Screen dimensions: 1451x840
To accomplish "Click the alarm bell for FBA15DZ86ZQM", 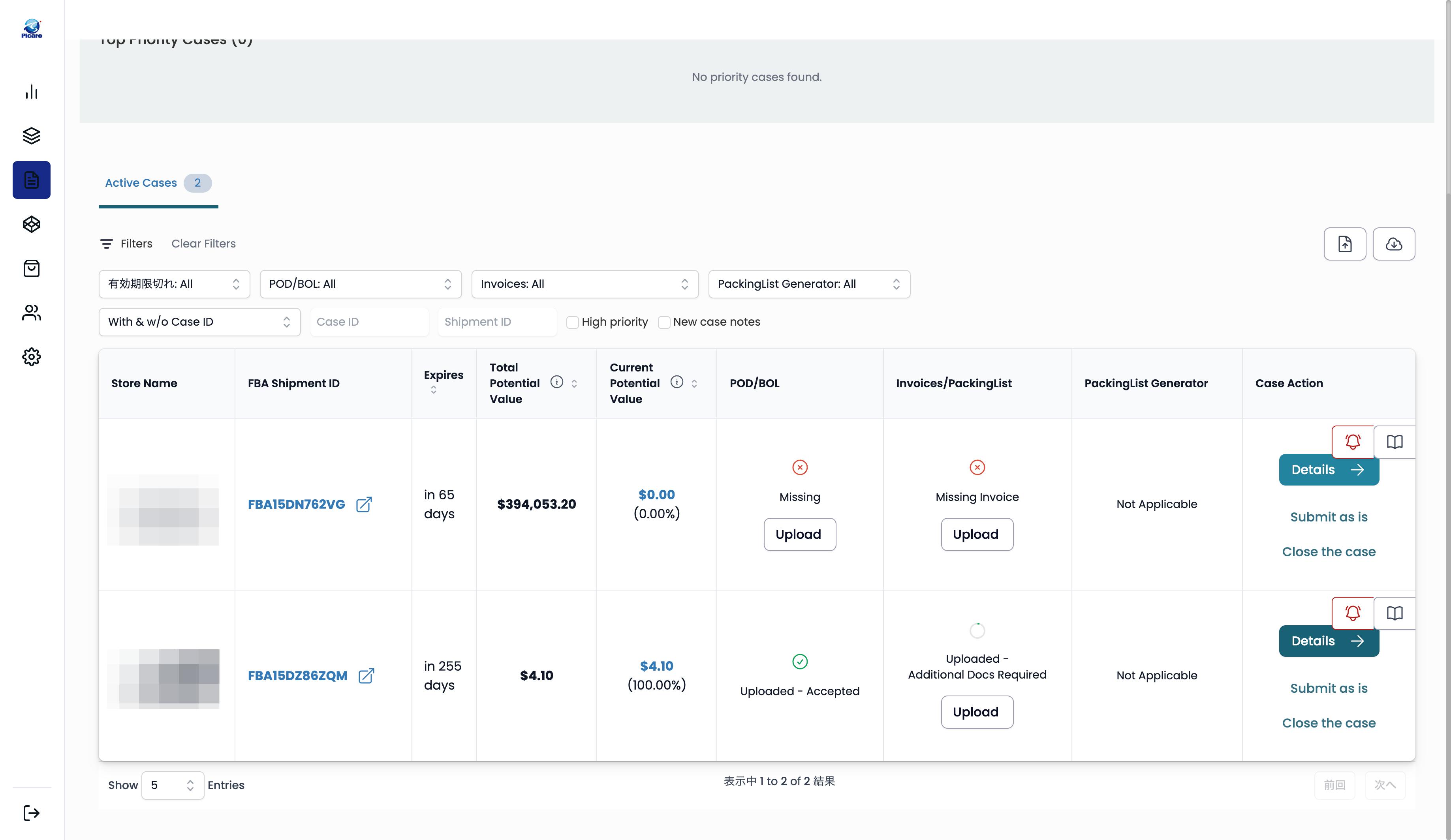I will [x=1353, y=613].
